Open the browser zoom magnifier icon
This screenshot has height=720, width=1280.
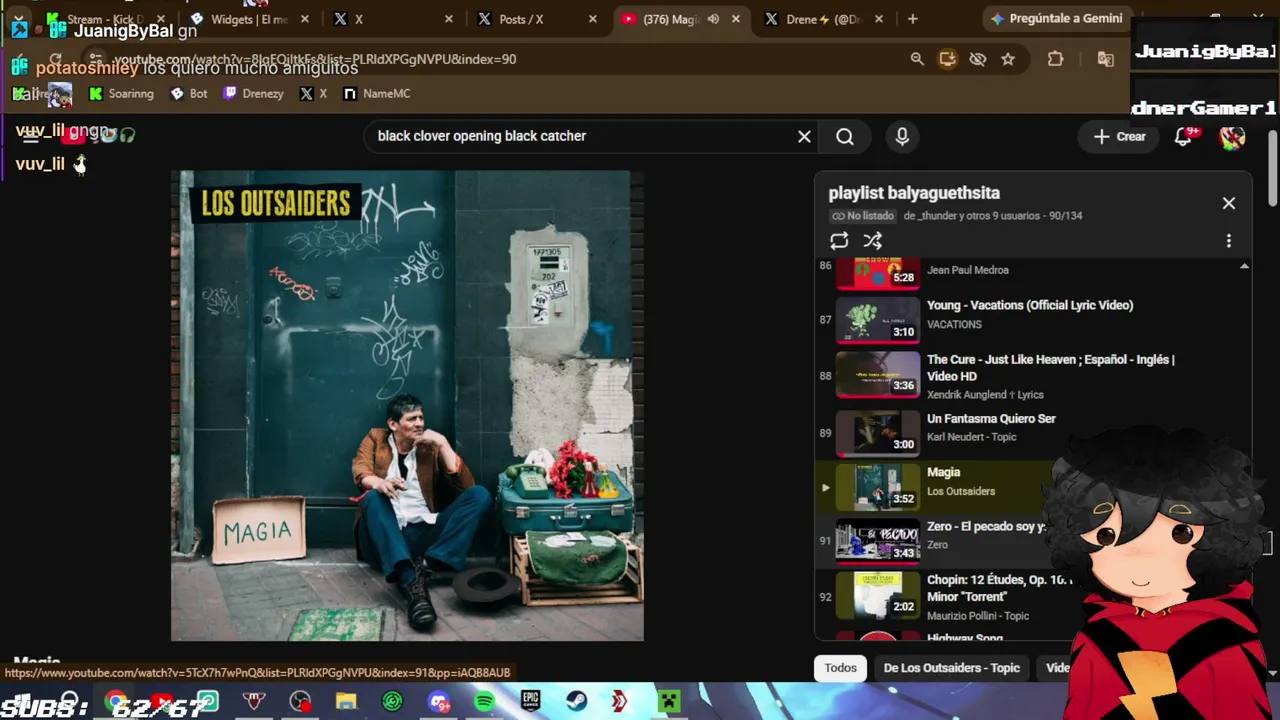[917, 59]
